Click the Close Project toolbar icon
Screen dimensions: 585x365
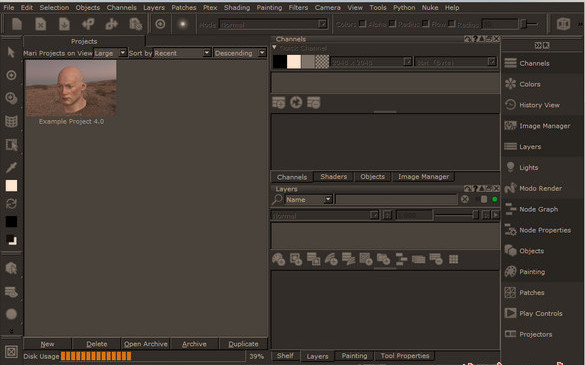pos(41,24)
